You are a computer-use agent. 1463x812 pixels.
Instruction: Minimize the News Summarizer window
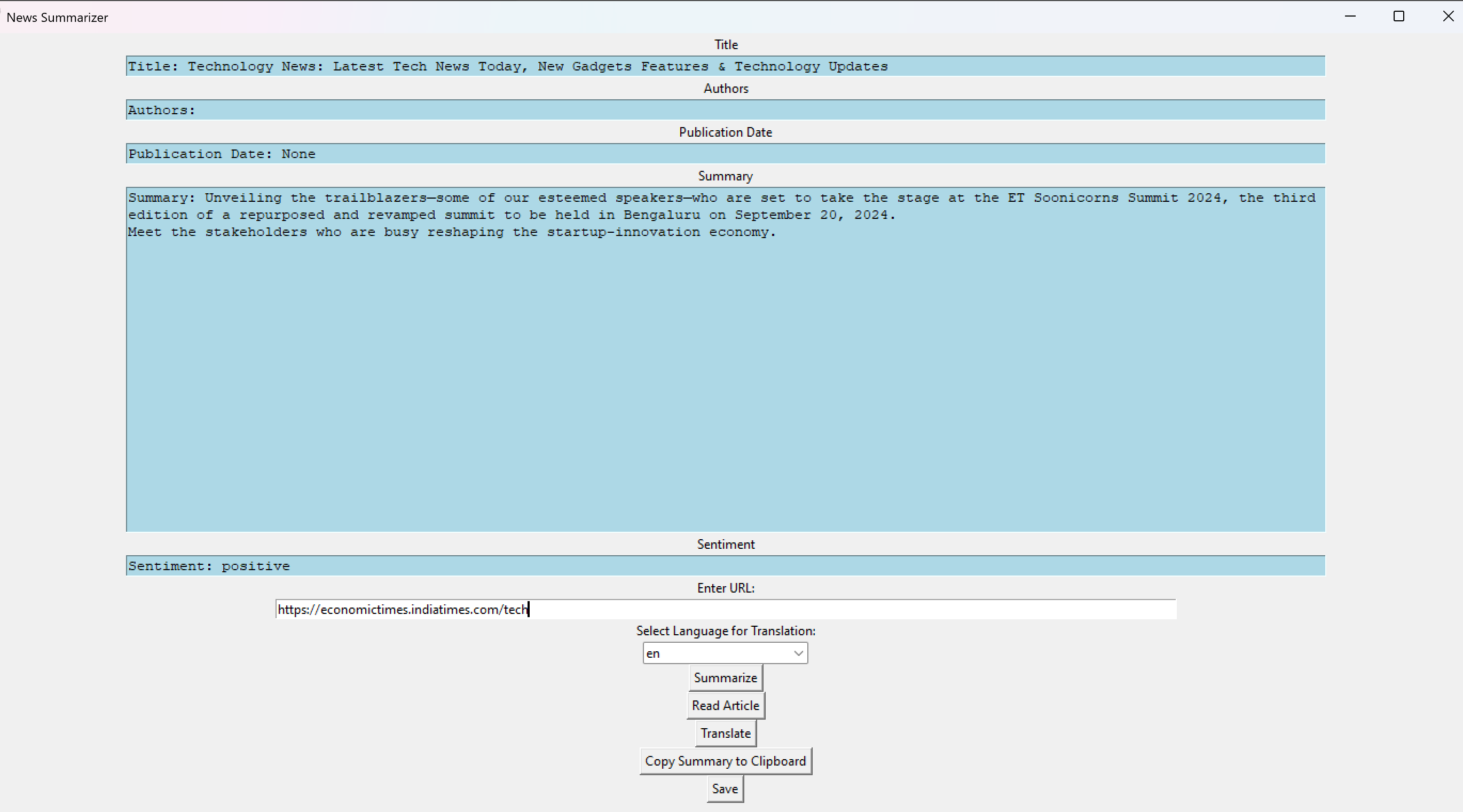pyautogui.click(x=1350, y=17)
